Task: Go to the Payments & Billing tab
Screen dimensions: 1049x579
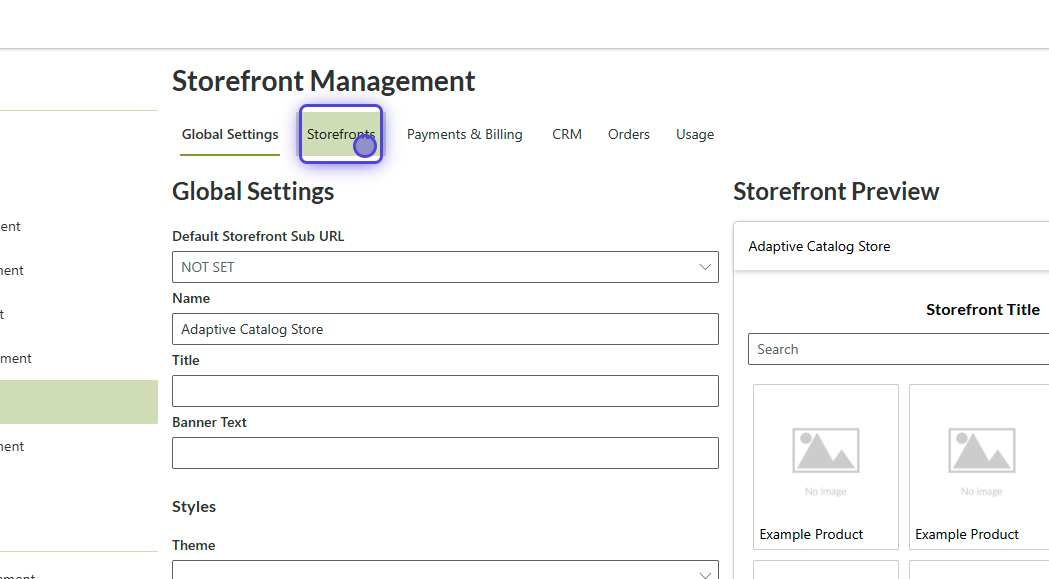Action: [x=464, y=134]
